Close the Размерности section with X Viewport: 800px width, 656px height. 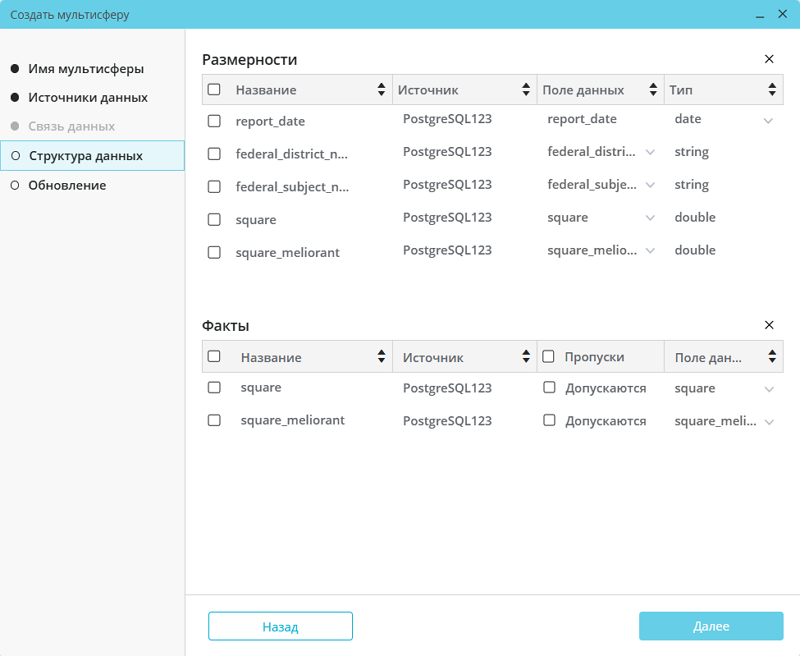(769, 59)
